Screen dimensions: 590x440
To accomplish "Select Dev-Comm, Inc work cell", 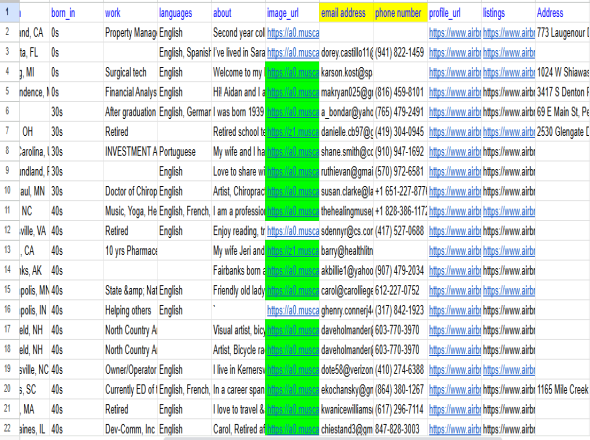I will click(x=131, y=429).
